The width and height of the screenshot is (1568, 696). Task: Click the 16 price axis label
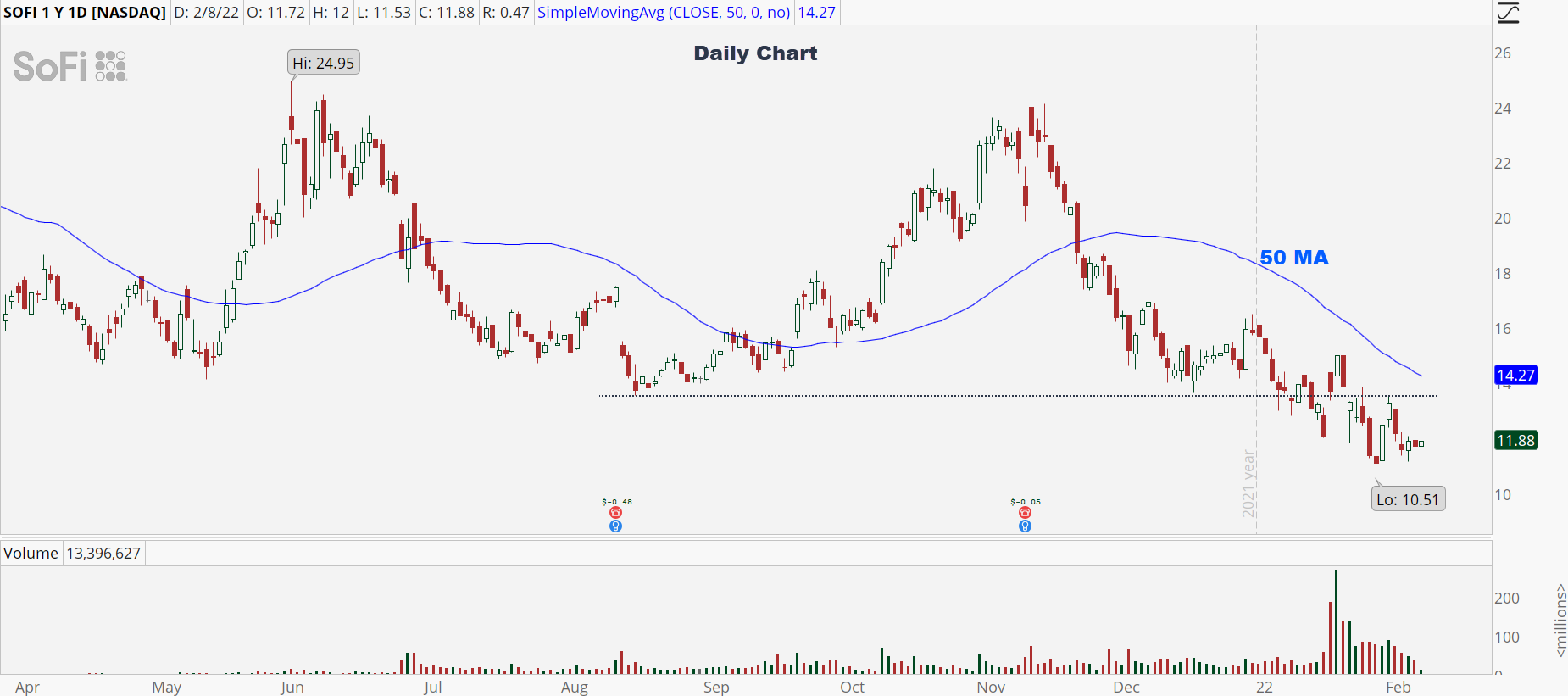[x=1503, y=329]
